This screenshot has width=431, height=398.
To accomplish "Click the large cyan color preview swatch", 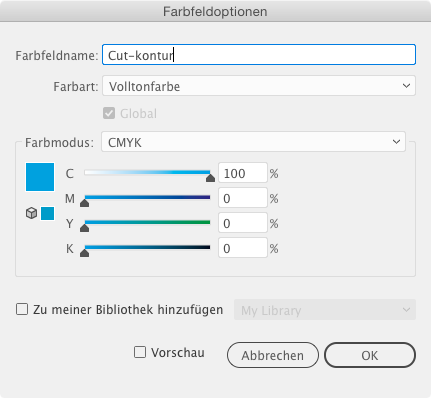I will 40,177.
